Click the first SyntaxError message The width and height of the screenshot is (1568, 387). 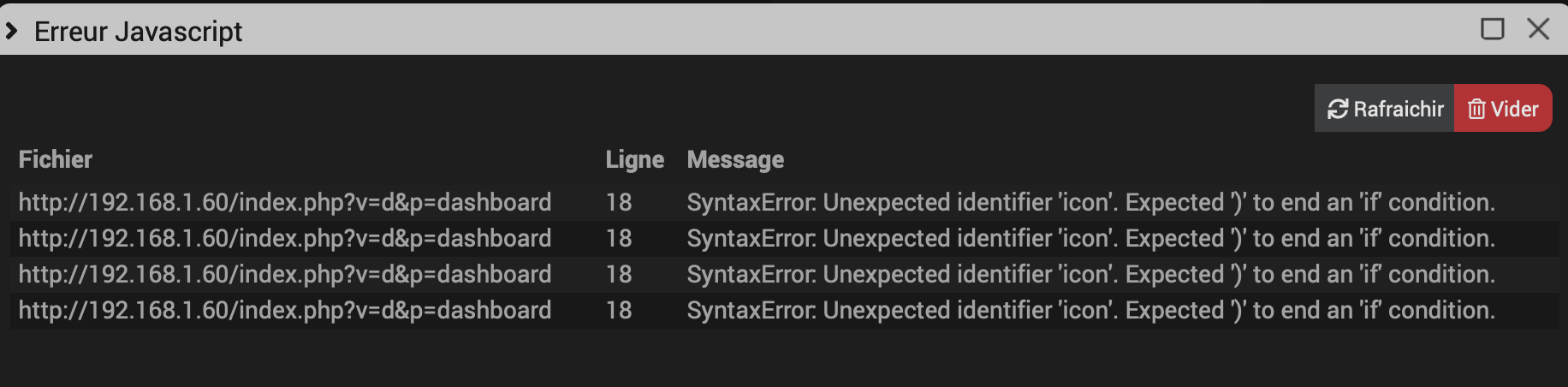(x=1091, y=202)
